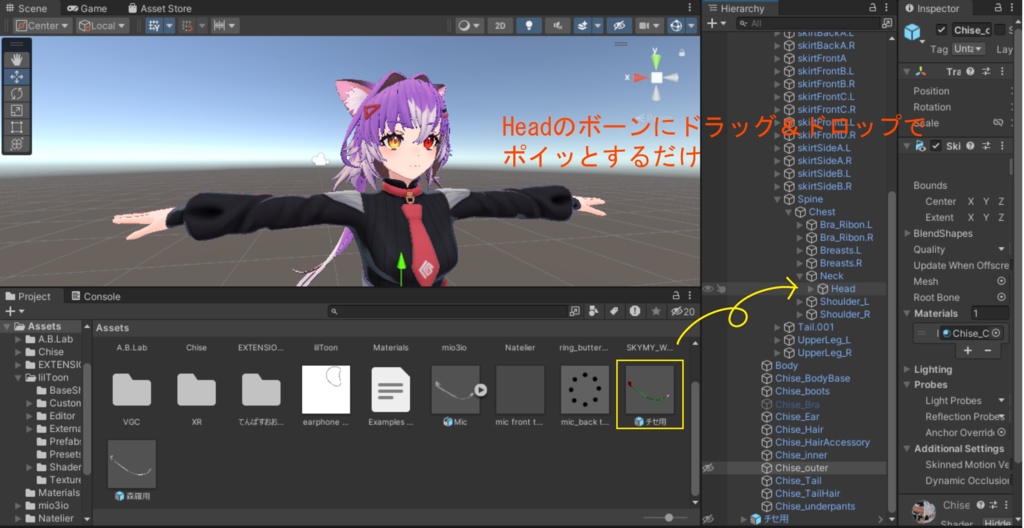Select the Move tool
1024x528 pixels.
coord(17,77)
